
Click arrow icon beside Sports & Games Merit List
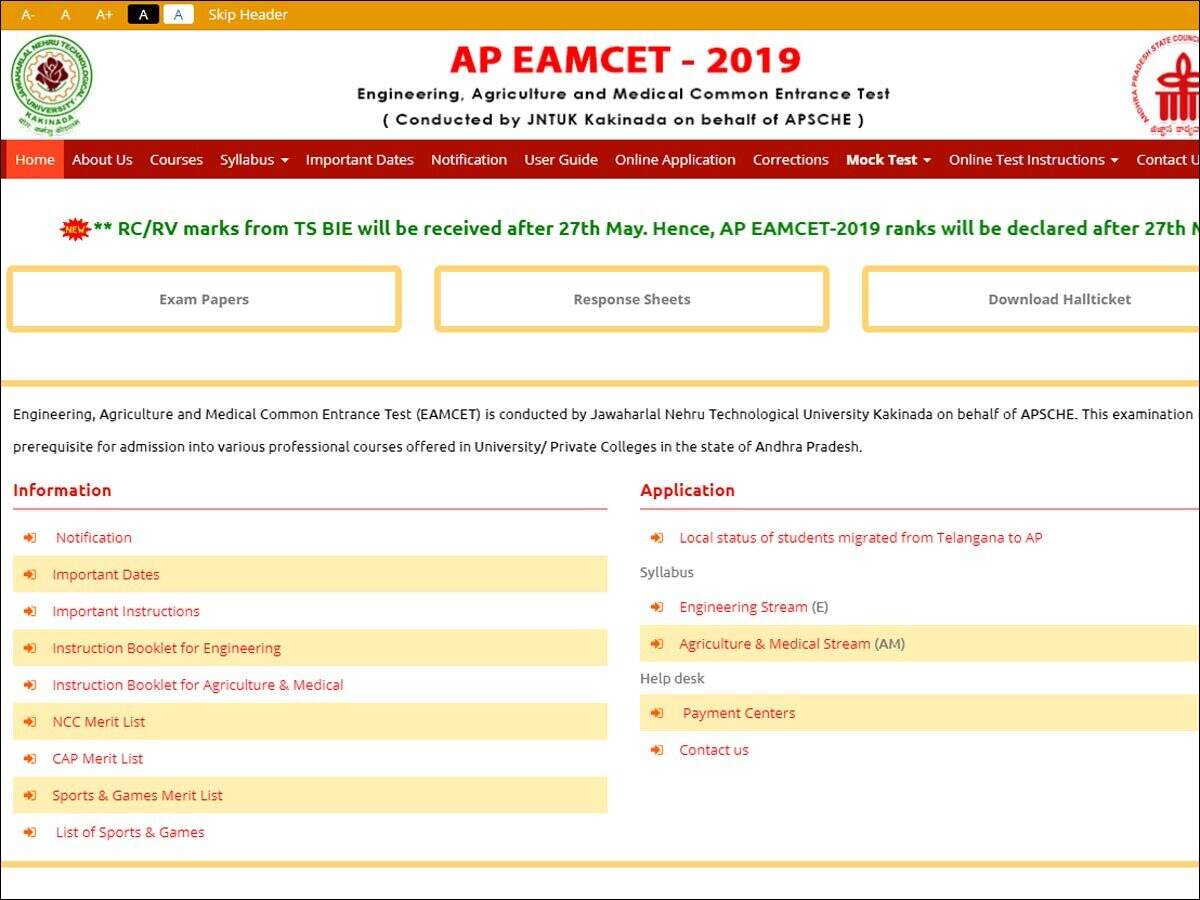click(x=30, y=796)
